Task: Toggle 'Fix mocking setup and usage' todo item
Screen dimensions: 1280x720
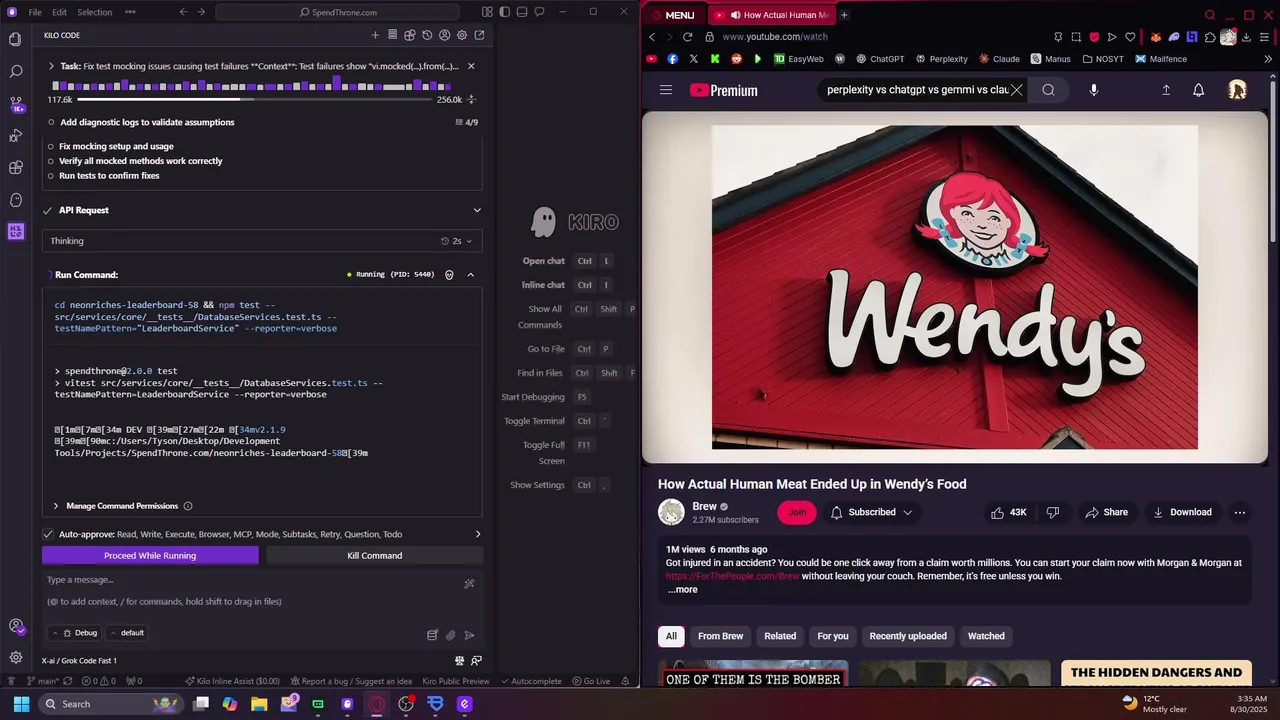Action: [51, 146]
